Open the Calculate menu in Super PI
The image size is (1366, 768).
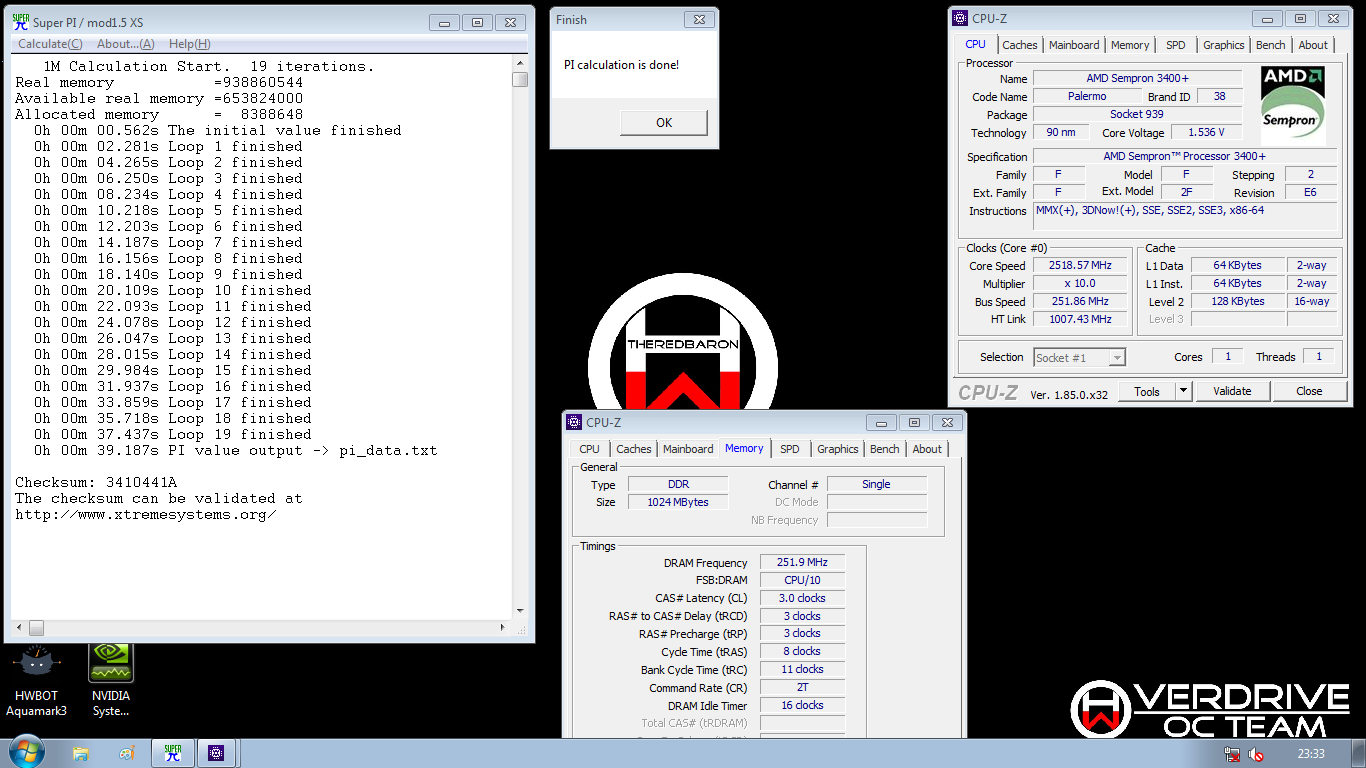[x=50, y=44]
